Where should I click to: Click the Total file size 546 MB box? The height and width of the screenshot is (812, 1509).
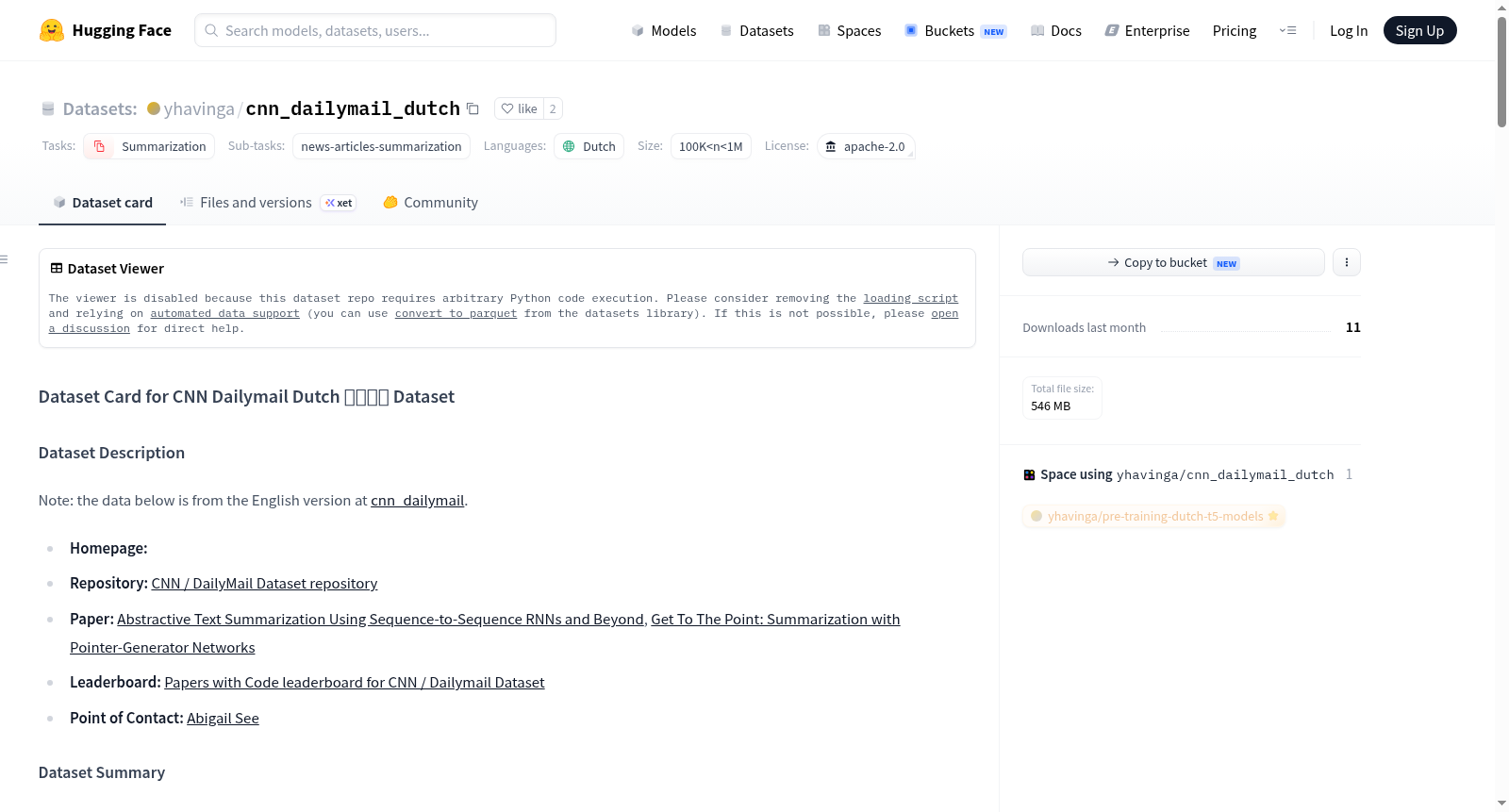pos(1062,398)
